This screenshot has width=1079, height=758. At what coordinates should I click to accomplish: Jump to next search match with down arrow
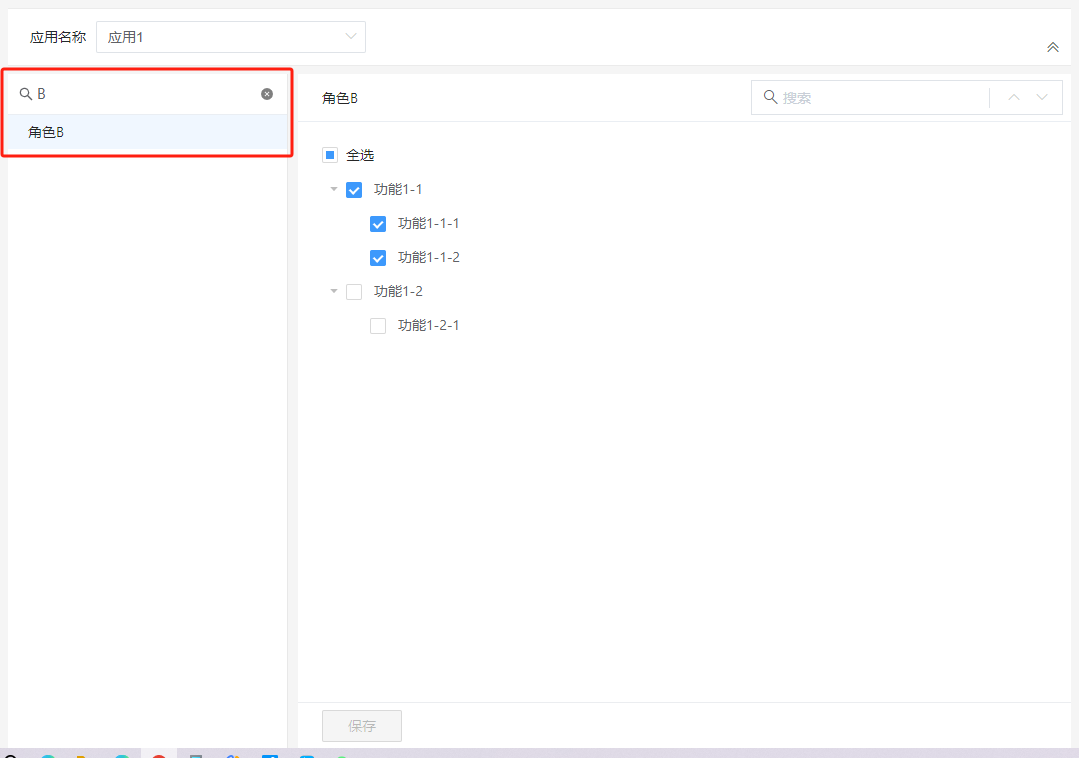(x=1042, y=97)
